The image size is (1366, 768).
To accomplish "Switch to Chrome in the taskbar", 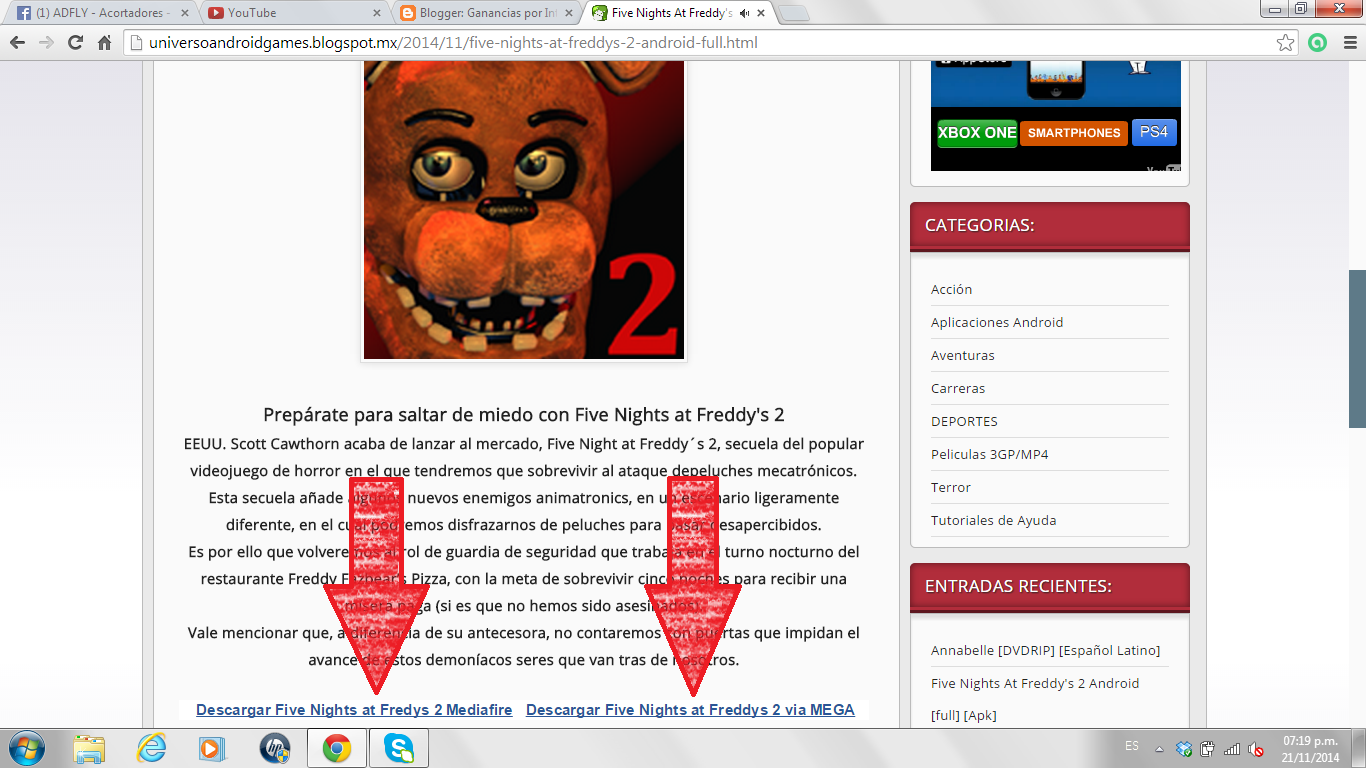I will click(x=336, y=748).
